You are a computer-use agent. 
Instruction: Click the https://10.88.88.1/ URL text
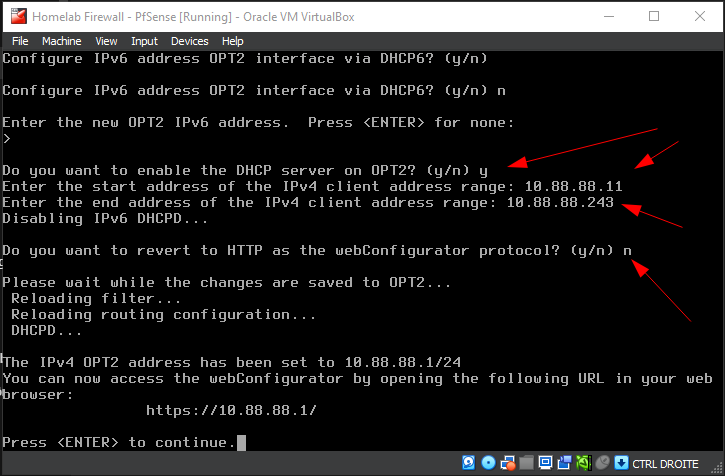click(x=231, y=410)
